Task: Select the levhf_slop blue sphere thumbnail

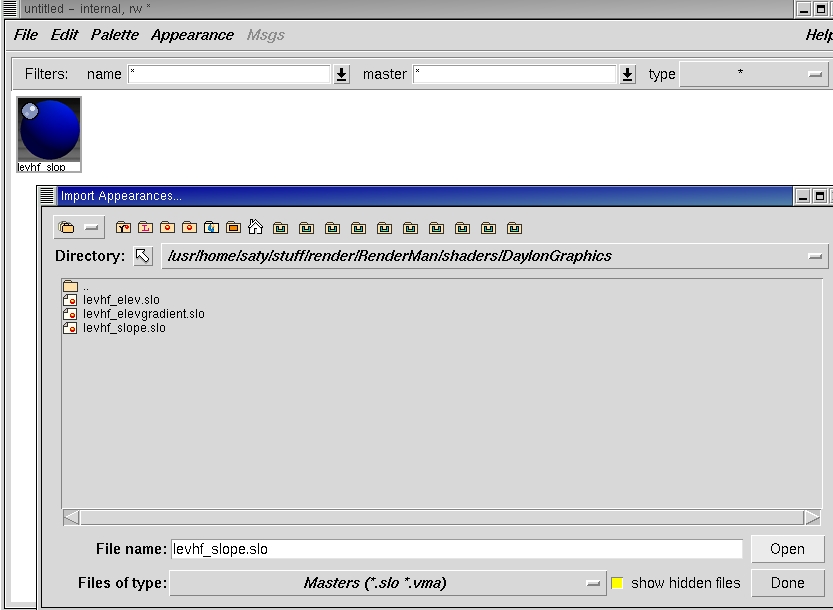Action: pyautogui.click(x=49, y=134)
